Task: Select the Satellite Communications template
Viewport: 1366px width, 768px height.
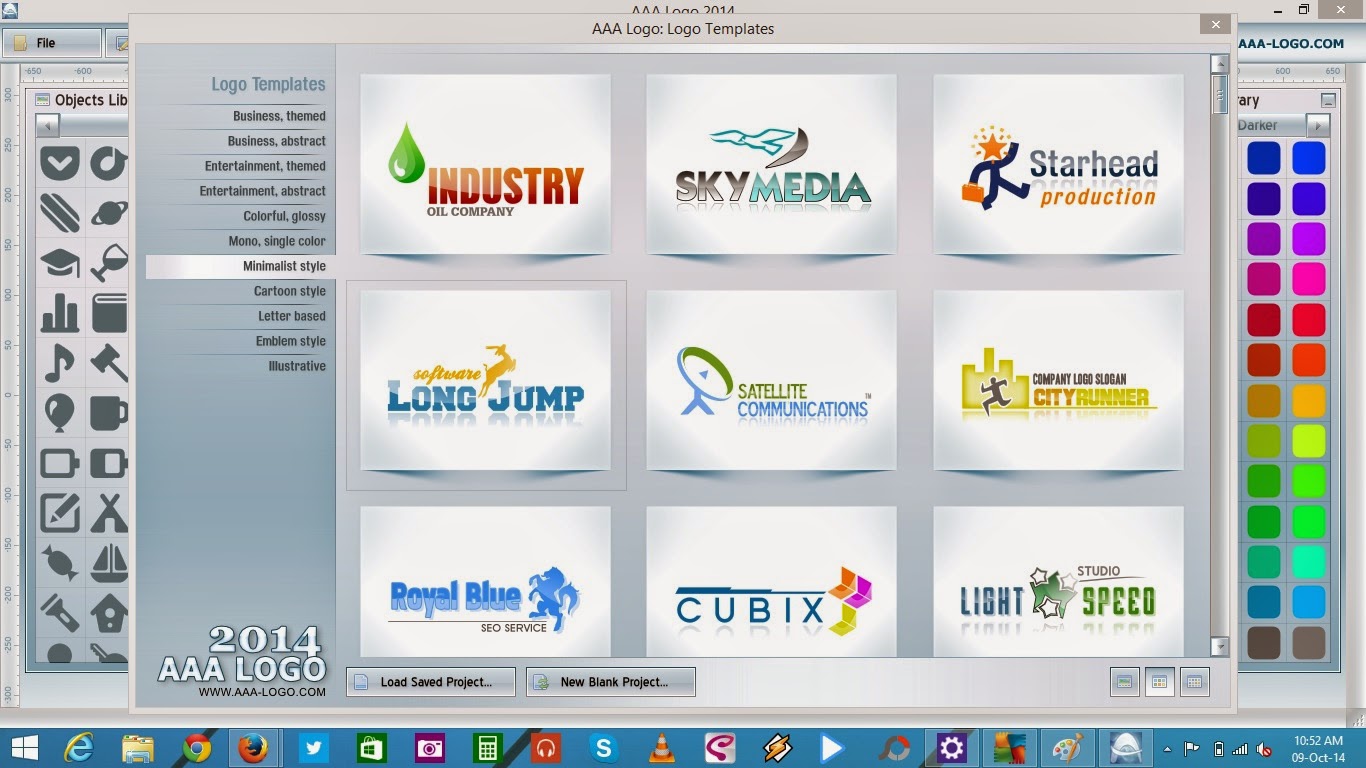Action: pos(771,380)
